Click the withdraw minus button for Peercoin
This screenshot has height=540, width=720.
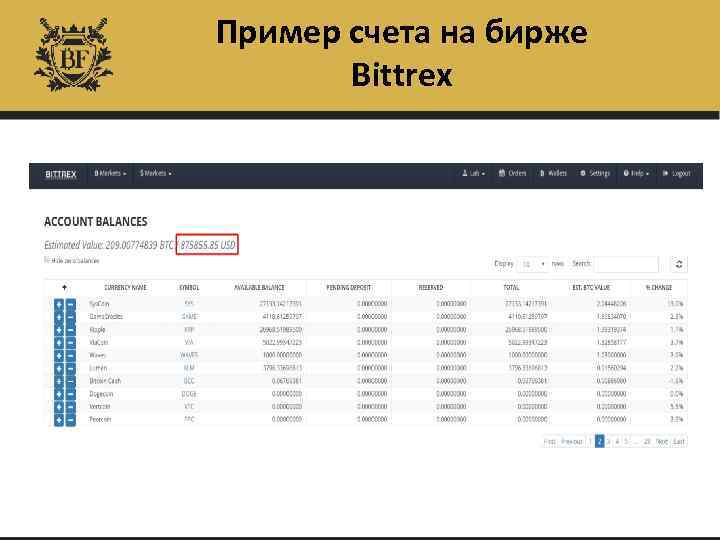point(71,420)
